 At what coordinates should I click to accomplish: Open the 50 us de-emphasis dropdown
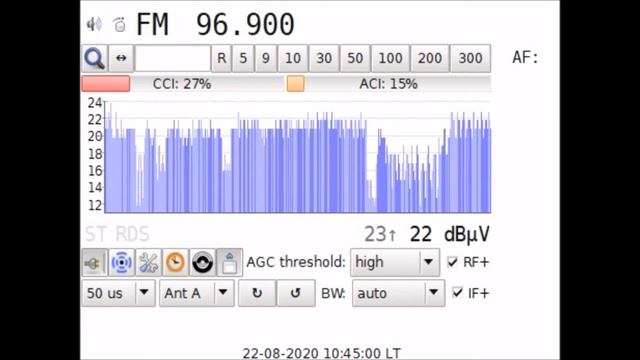pyautogui.click(x=118, y=293)
